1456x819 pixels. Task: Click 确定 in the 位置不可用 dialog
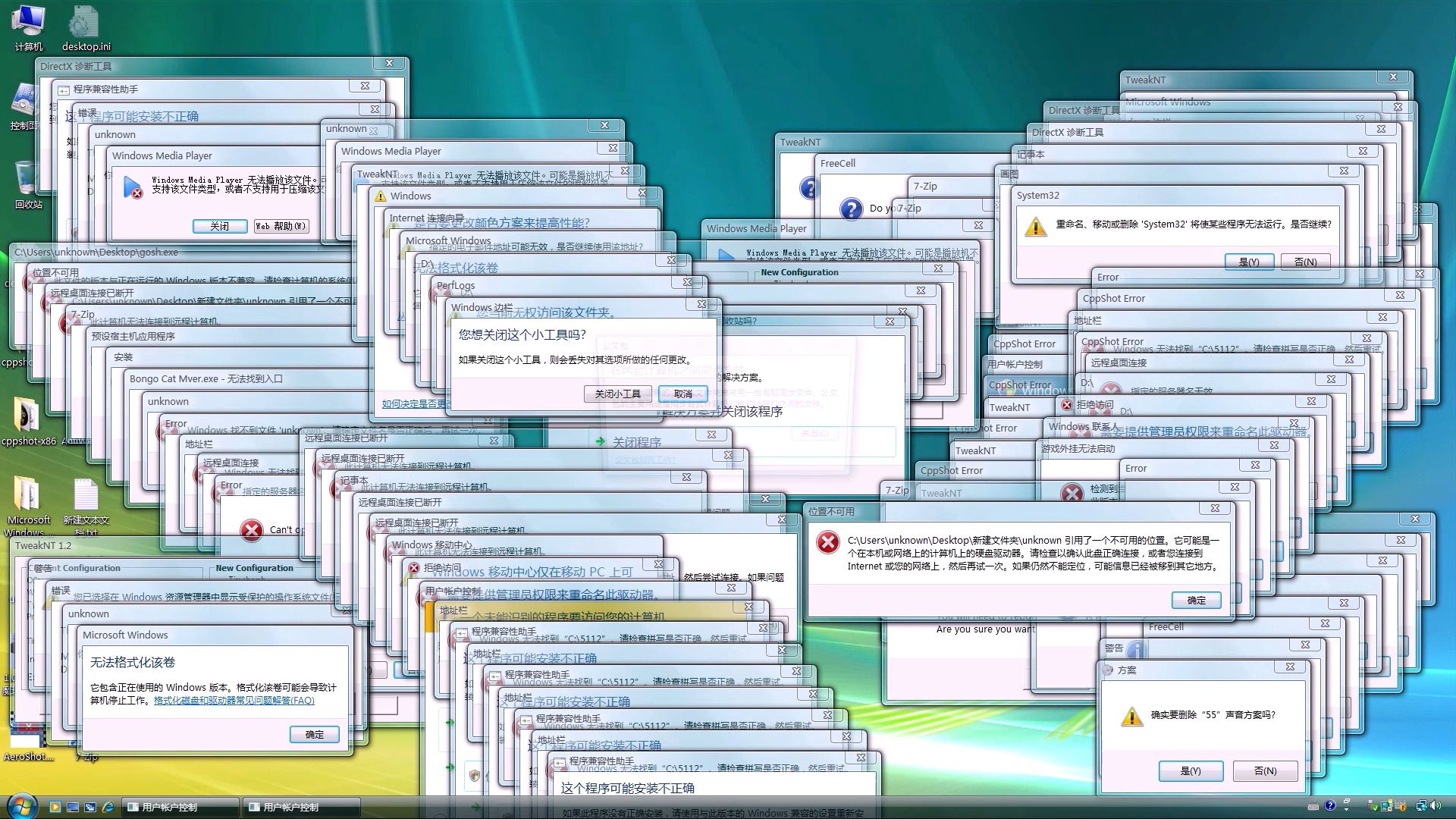[x=1197, y=600]
